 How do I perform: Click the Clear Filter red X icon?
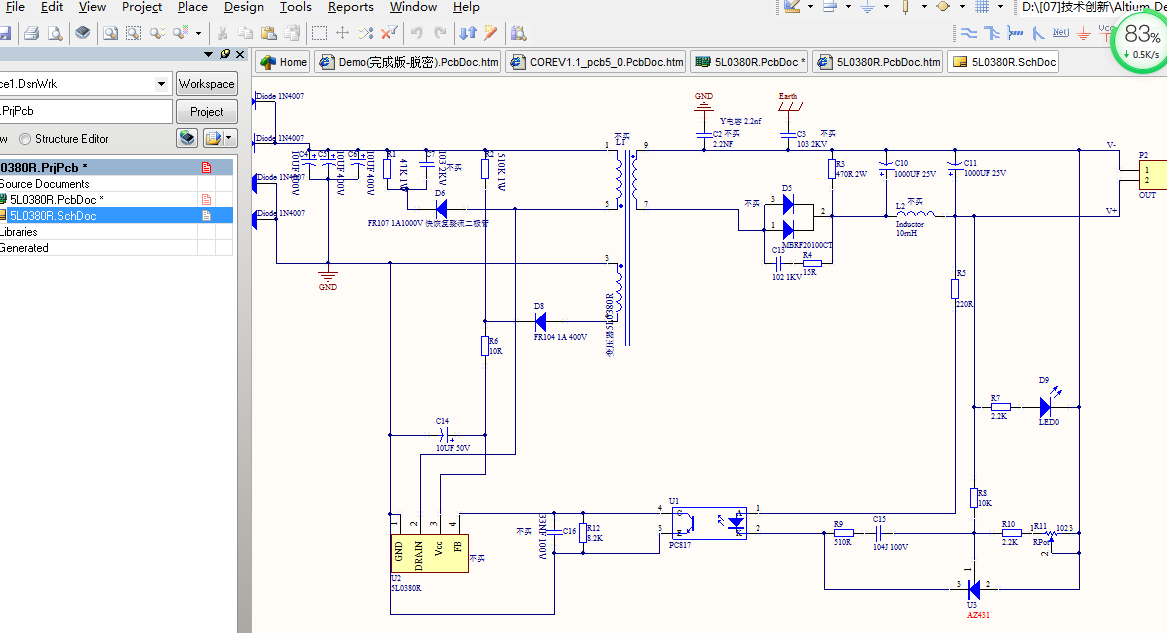[389, 33]
